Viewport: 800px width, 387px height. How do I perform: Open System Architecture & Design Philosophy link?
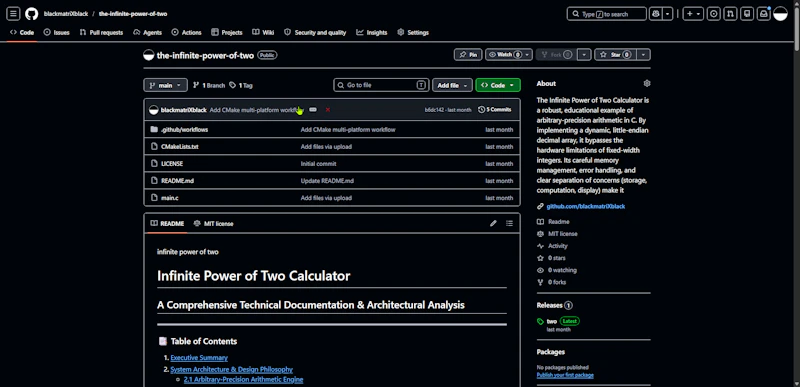(232, 369)
